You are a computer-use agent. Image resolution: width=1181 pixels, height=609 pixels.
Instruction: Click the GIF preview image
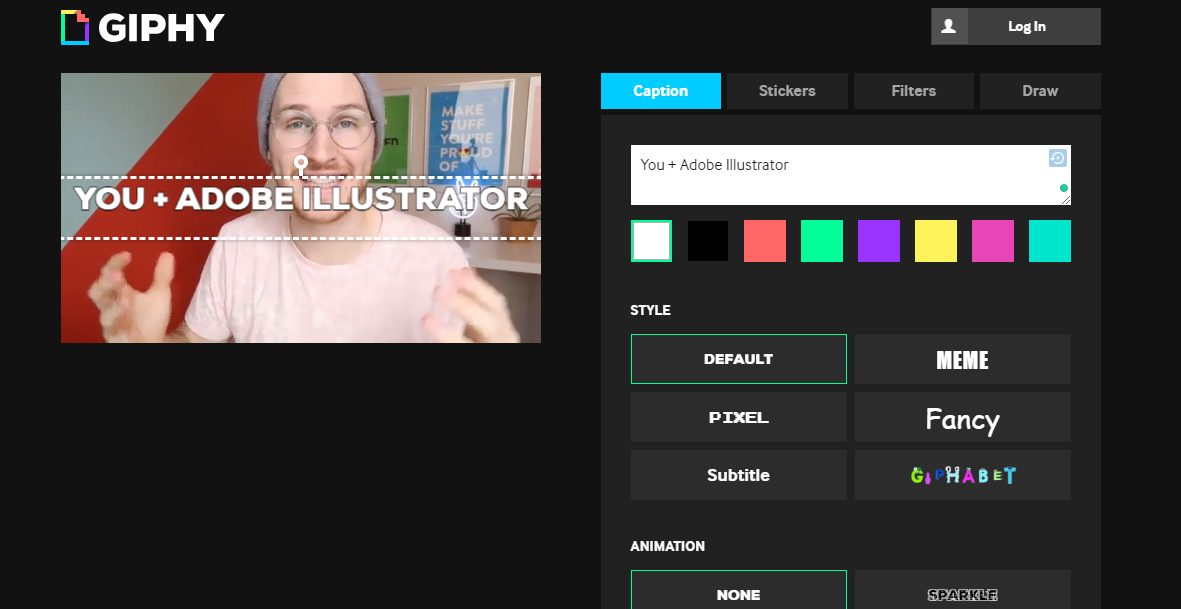click(301, 208)
